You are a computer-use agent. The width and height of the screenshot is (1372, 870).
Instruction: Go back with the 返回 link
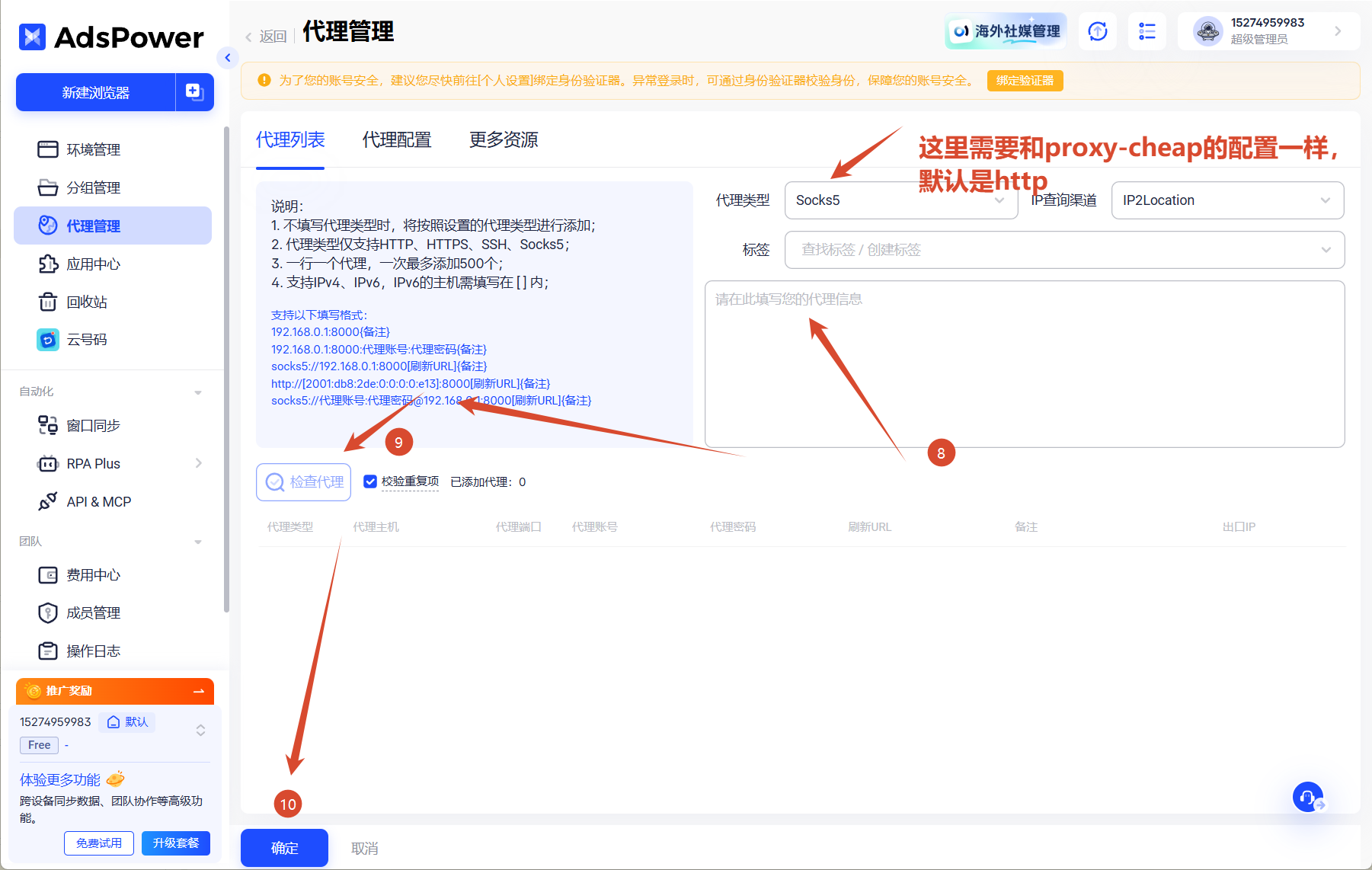click(x=266, y=36)
